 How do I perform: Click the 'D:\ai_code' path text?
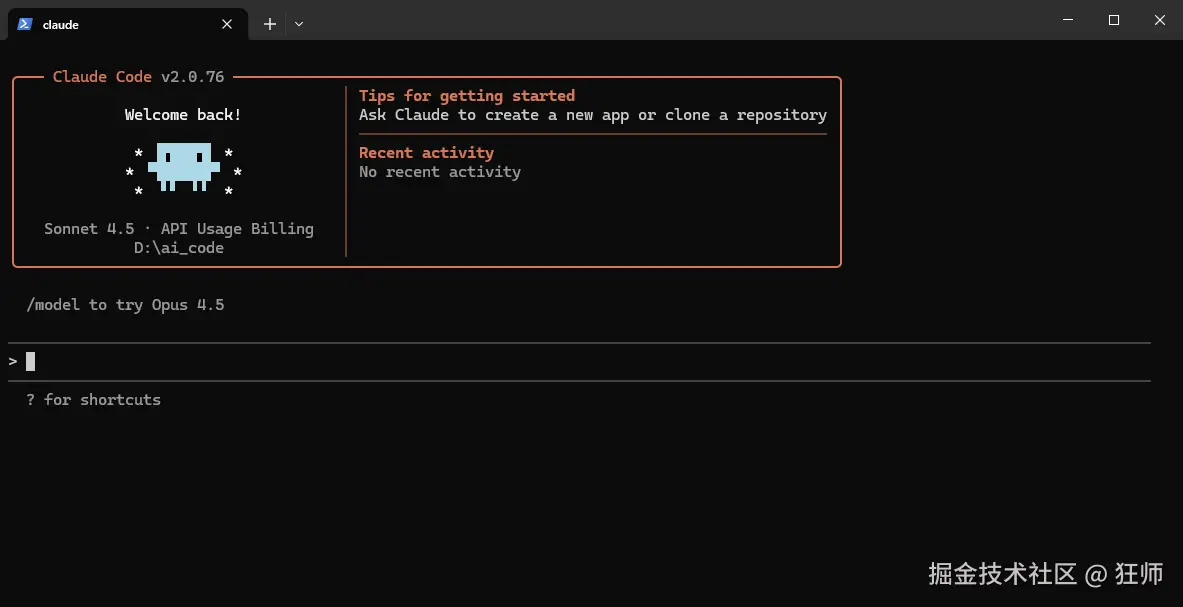[x=179, y=248]
